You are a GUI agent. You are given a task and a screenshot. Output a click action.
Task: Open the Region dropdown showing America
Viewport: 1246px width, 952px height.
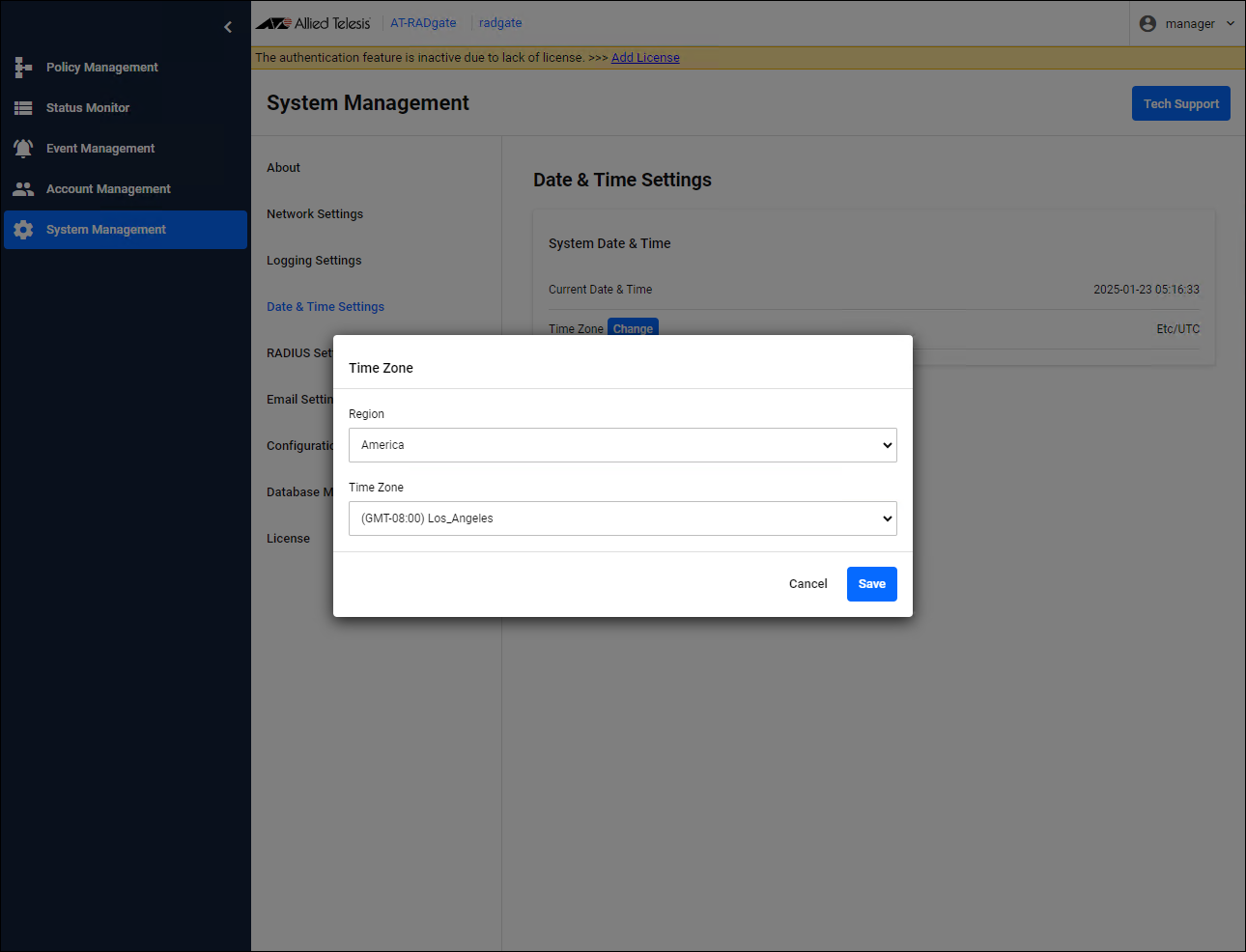(622, 445)
